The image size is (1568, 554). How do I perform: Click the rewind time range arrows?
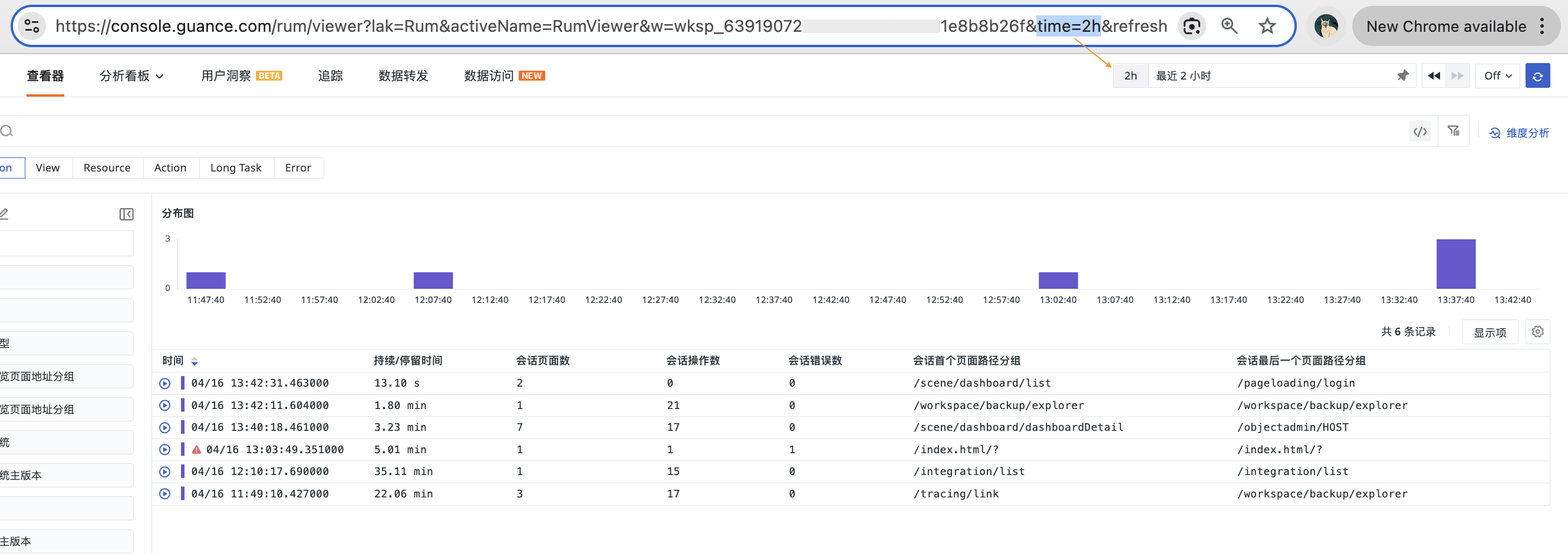(x=1434, y=76)
